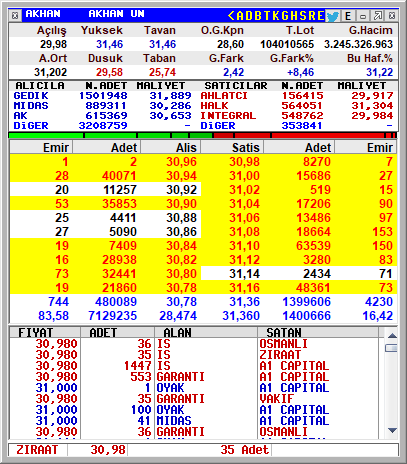Click the AKHAN symbol code in title bar
407x464 pixels.
[x=43, y=14]
